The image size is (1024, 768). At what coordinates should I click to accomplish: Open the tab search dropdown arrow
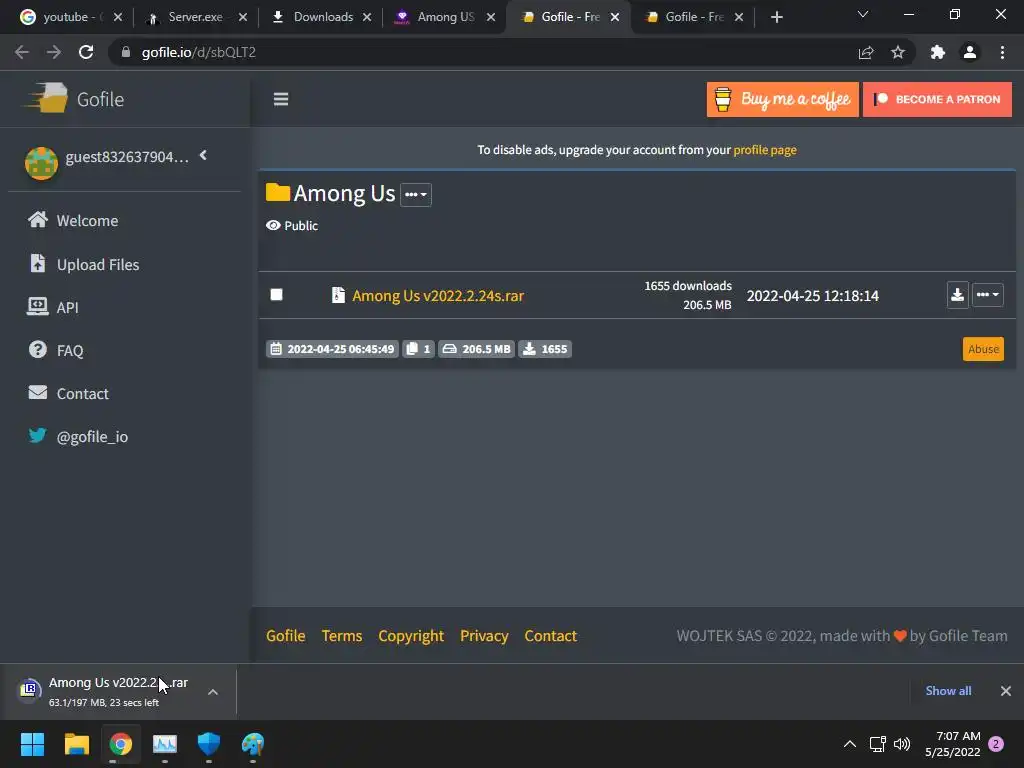863,14
